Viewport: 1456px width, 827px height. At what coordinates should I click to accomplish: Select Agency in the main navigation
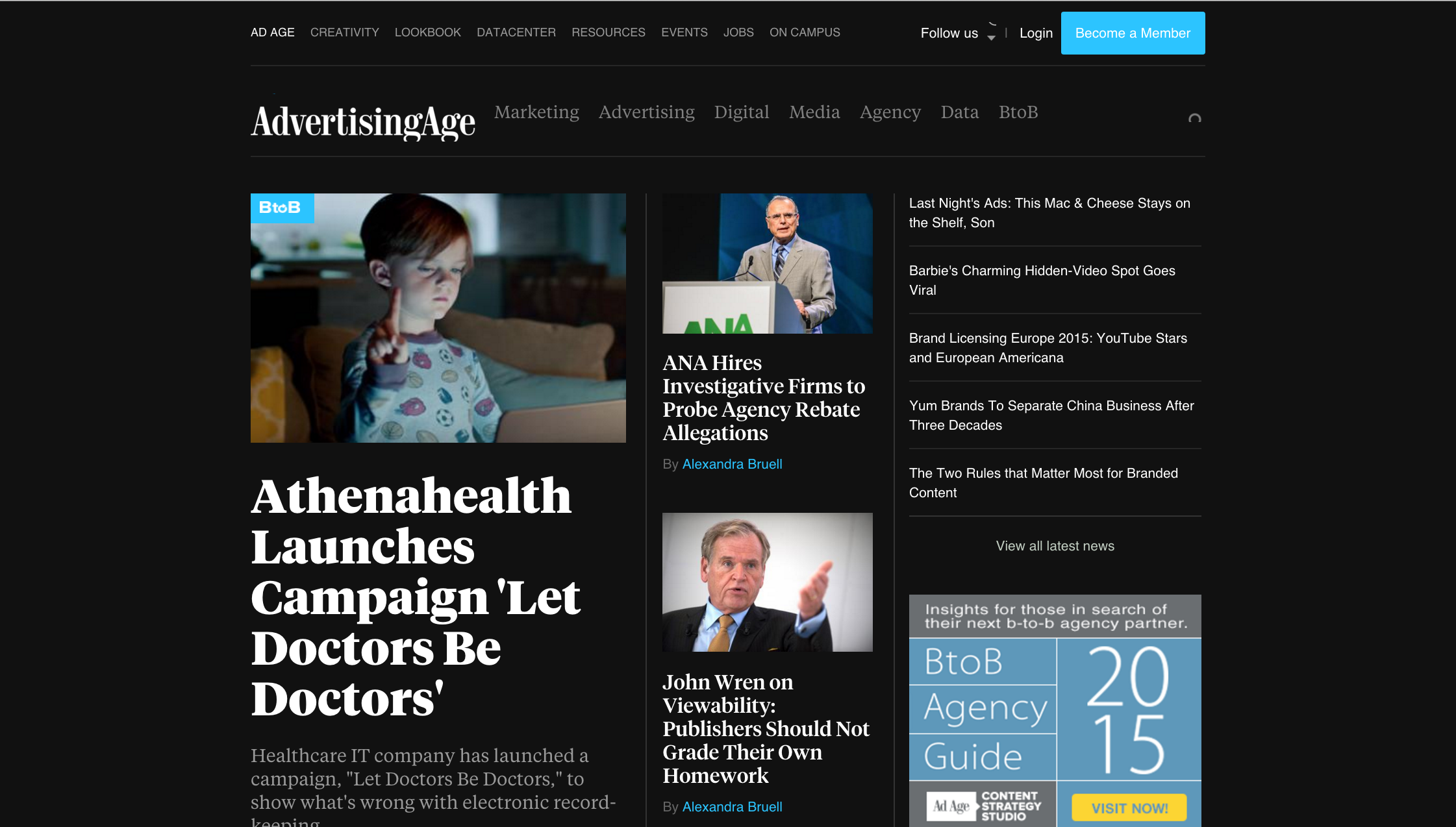pyautogui.click(x=890, y=112)
